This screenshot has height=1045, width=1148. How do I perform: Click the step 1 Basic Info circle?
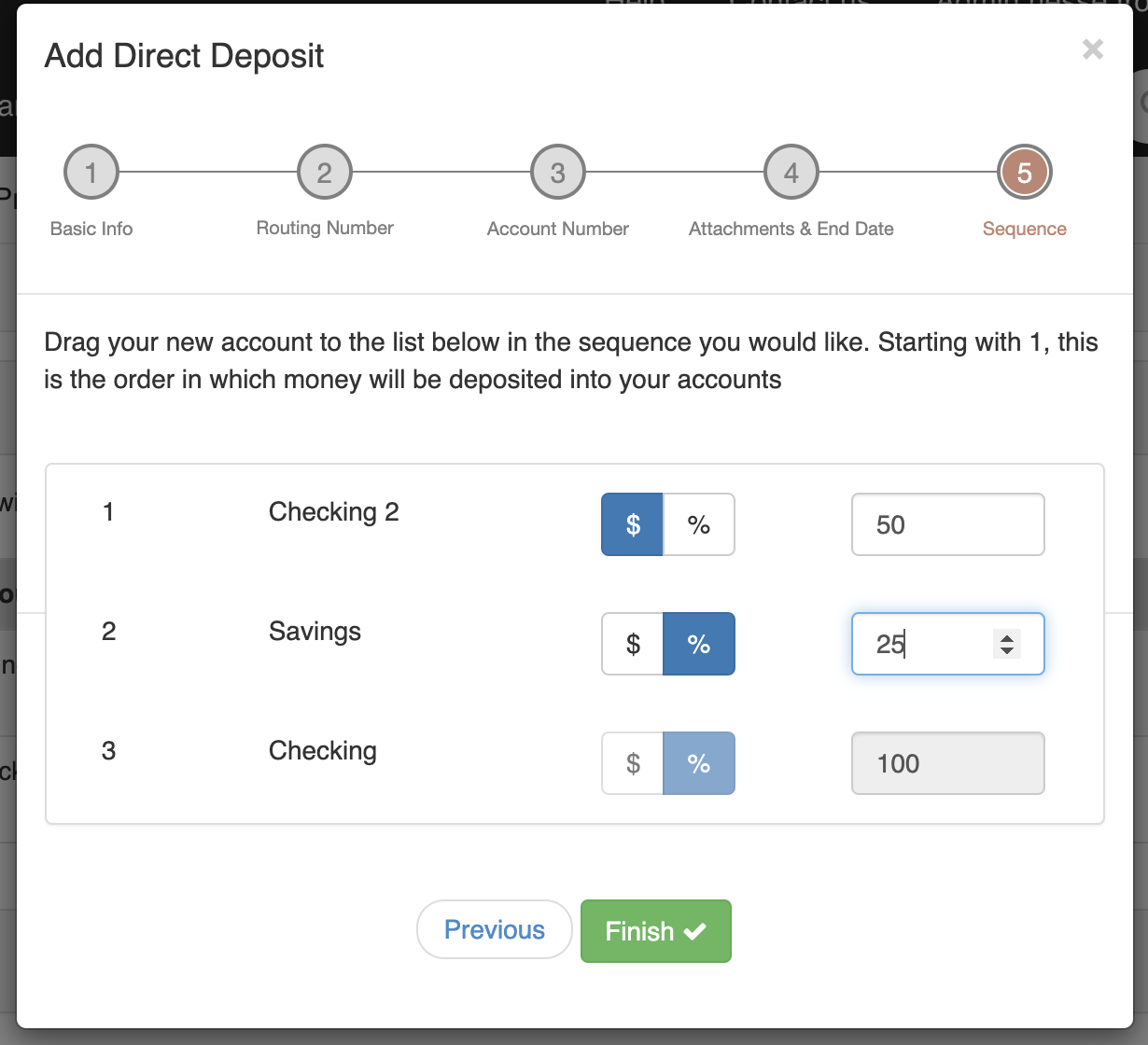pos(91,172)
